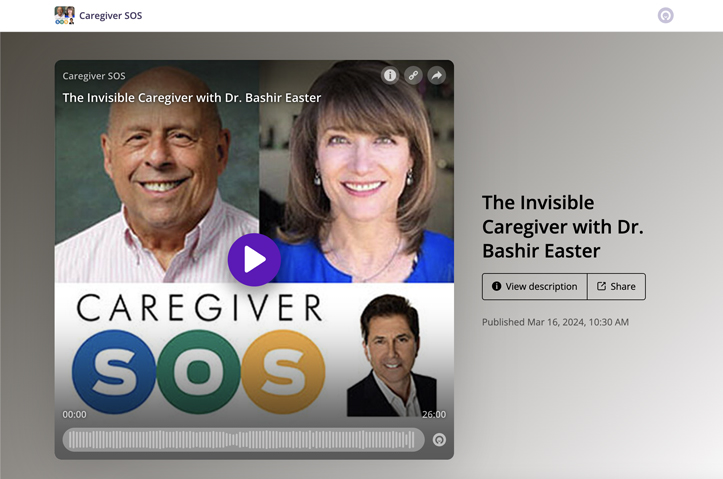723x479 pixels.
Task: Click the Podbean logo in top right
Action: (665, 16)
